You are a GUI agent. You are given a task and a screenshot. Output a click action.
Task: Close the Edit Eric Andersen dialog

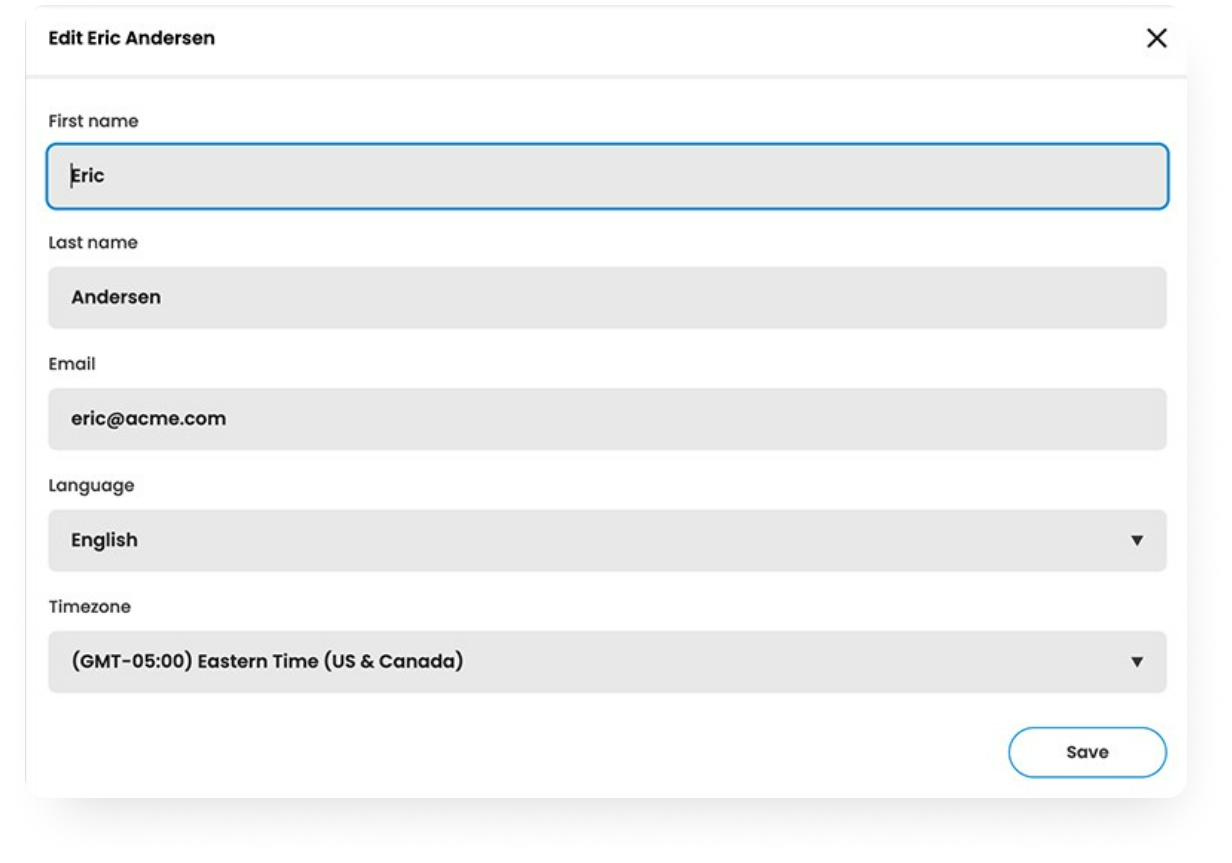click(1156, 39)
